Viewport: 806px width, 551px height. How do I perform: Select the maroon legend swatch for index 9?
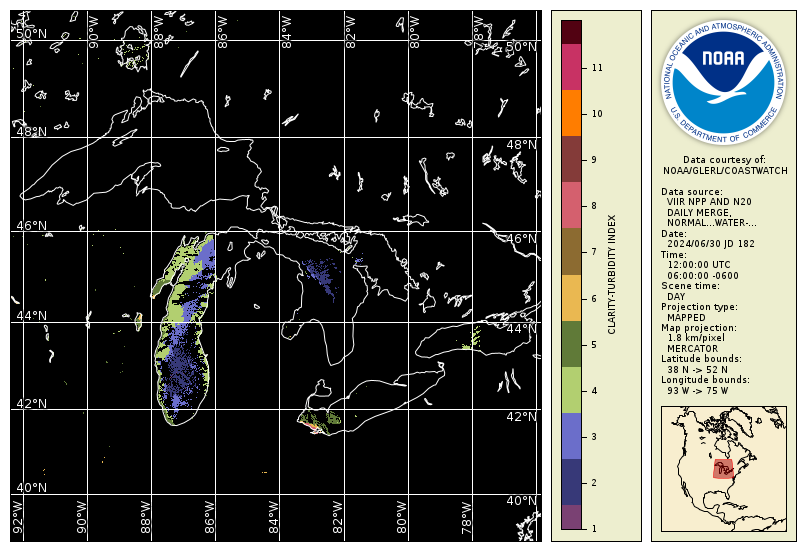click(571, 159)
